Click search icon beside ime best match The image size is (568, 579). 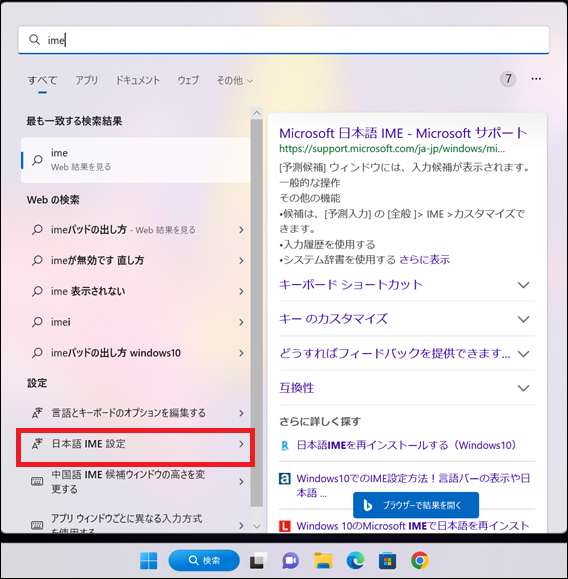point(37,160)
